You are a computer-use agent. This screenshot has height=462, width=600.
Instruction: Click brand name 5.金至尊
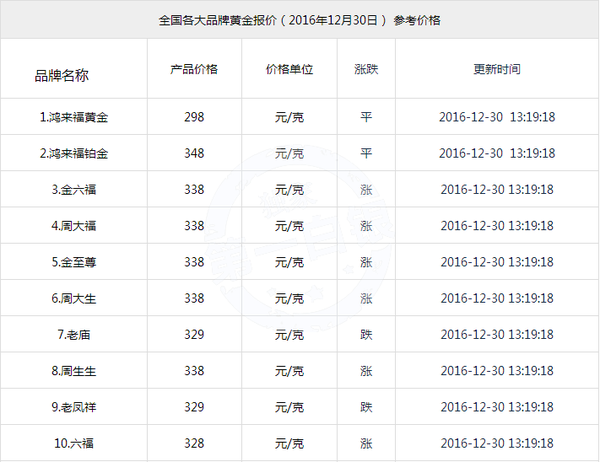(x=74, y=262)
